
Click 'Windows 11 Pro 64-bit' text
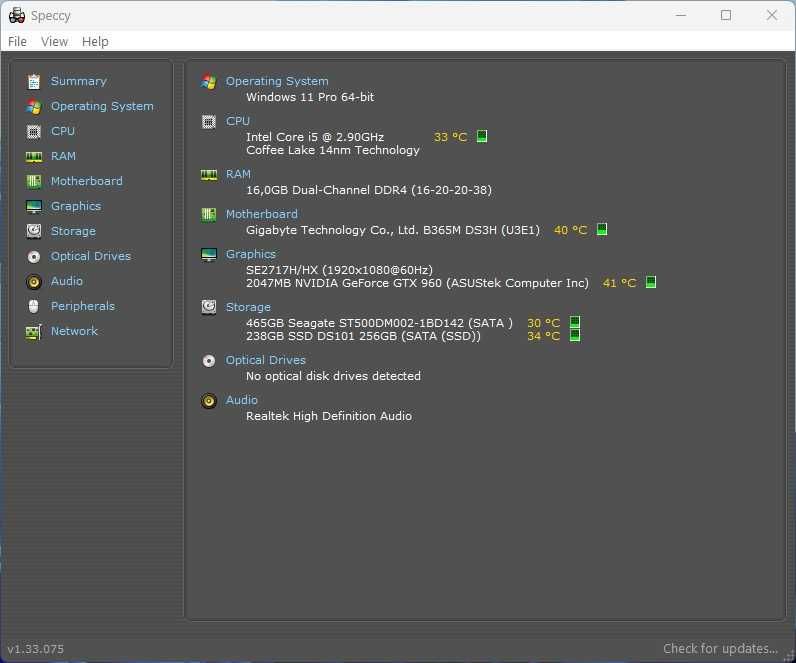click(x=310, y=97)
